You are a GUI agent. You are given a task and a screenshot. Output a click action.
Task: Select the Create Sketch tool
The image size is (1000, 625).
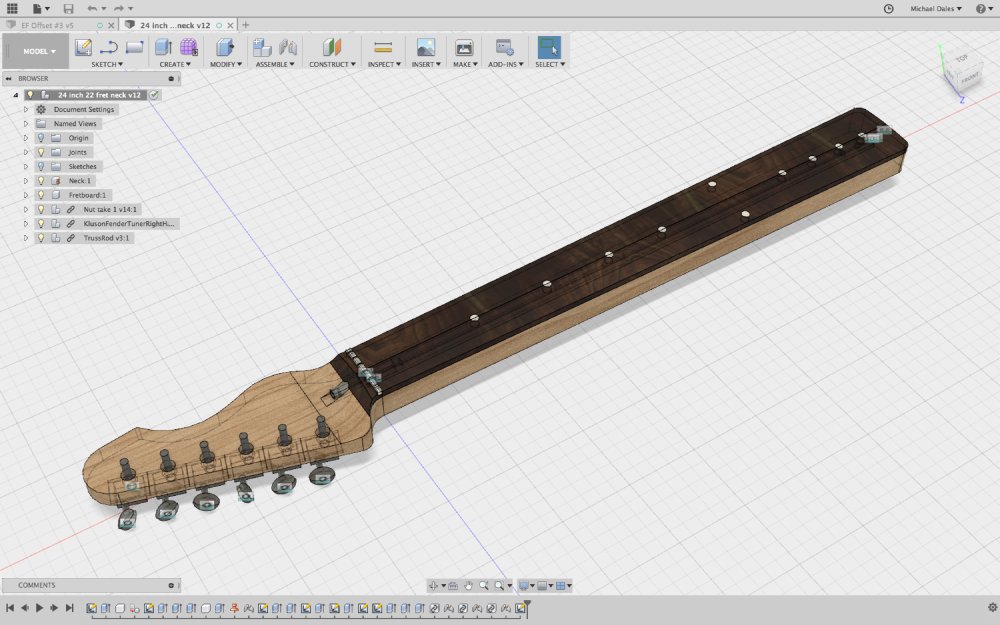tap(83, 47)
